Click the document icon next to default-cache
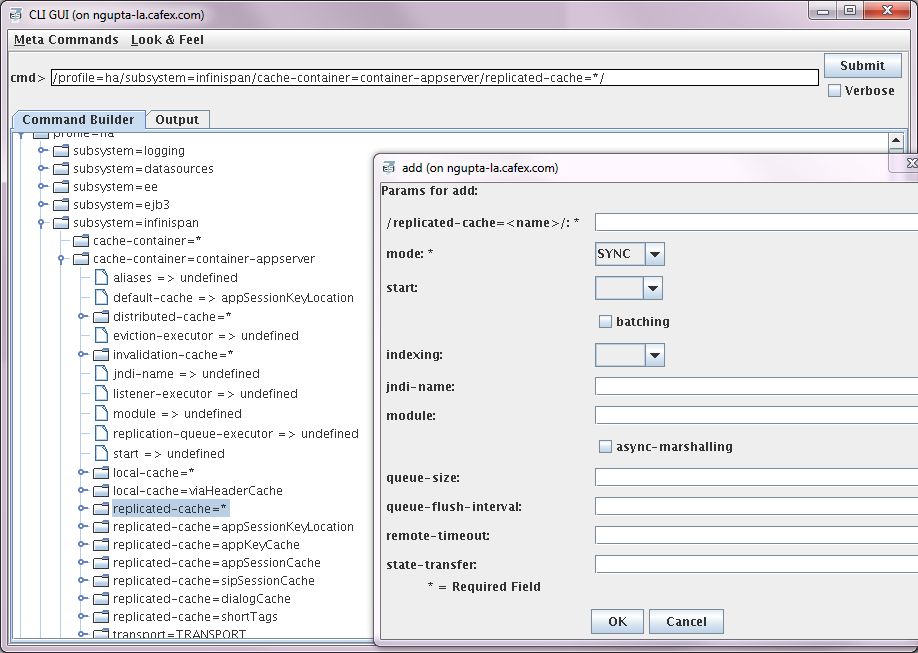 coord(101,297)
